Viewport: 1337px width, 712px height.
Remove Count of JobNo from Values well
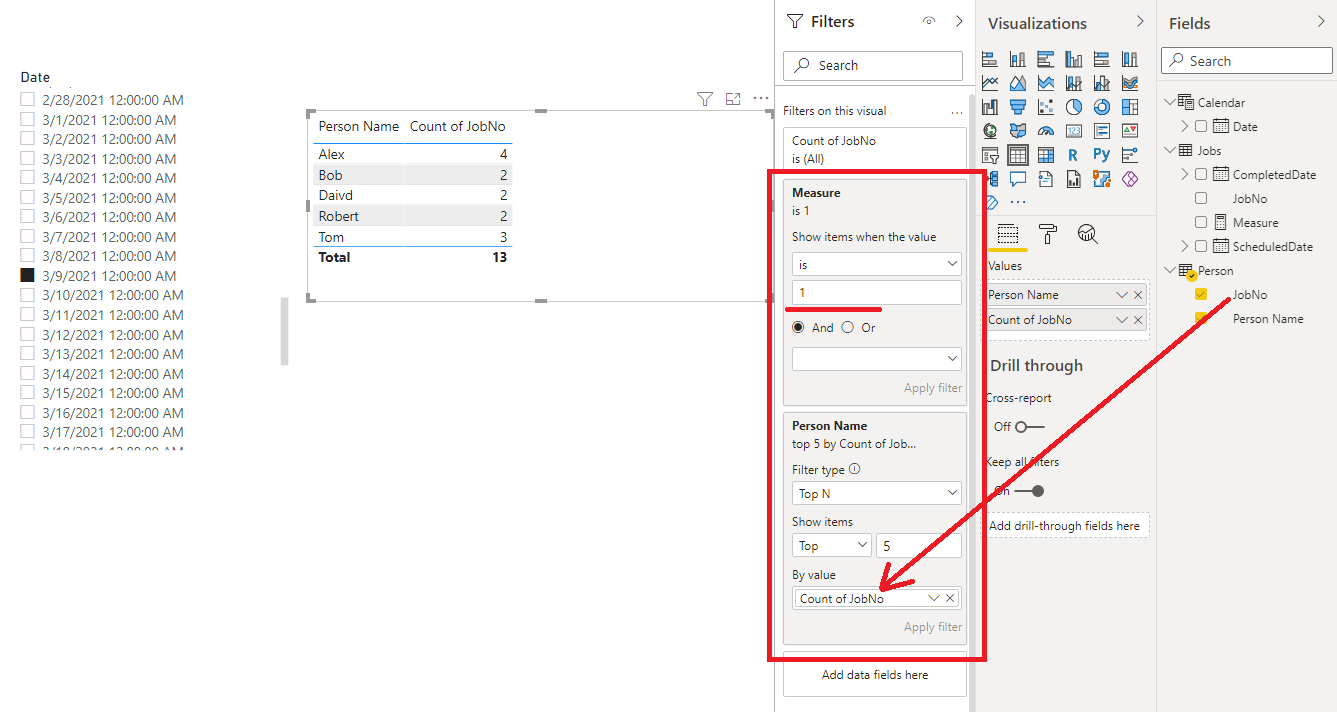tap(1138, 320)
